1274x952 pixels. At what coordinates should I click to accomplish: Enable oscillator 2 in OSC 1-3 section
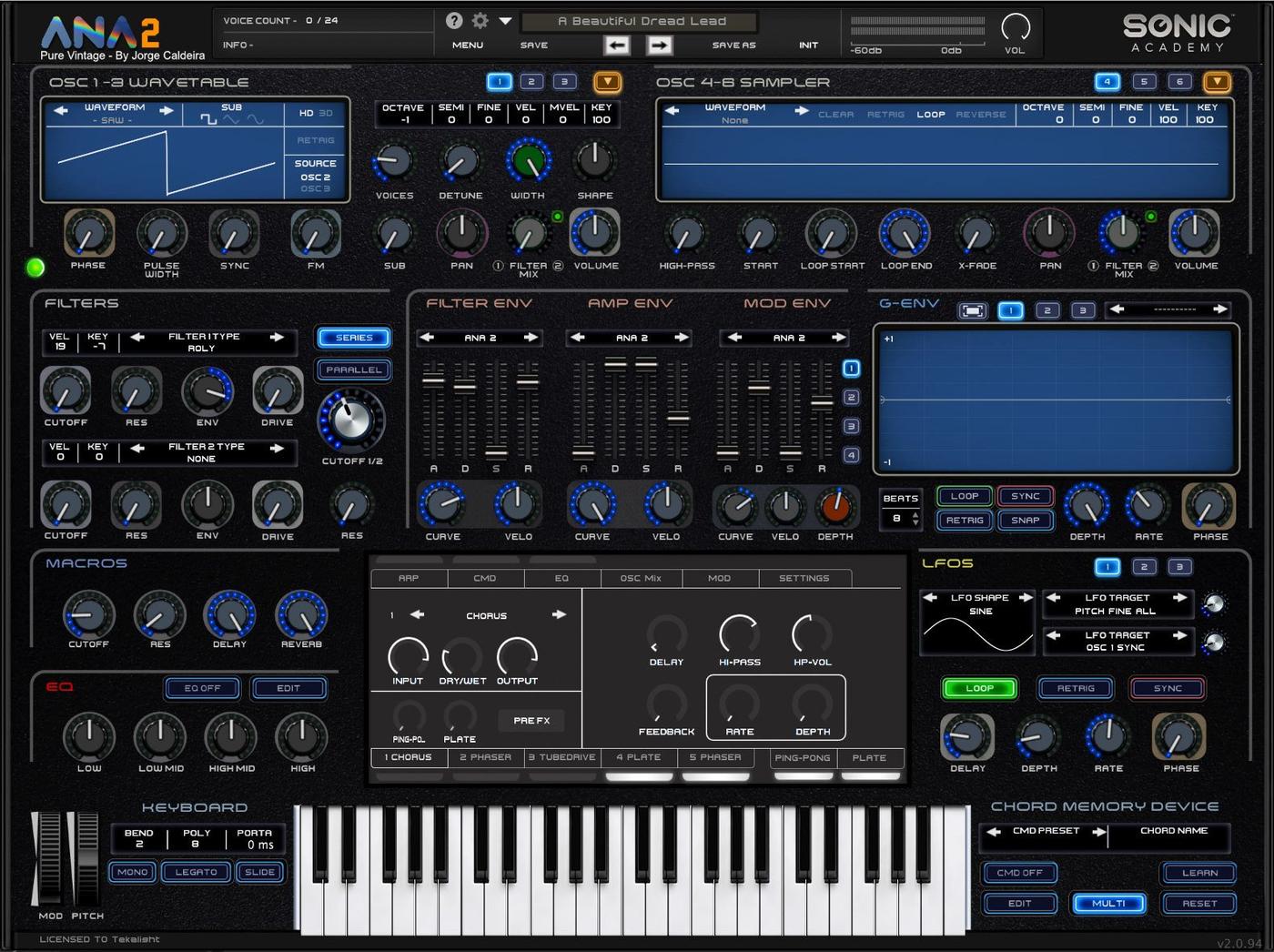[531, 82]
